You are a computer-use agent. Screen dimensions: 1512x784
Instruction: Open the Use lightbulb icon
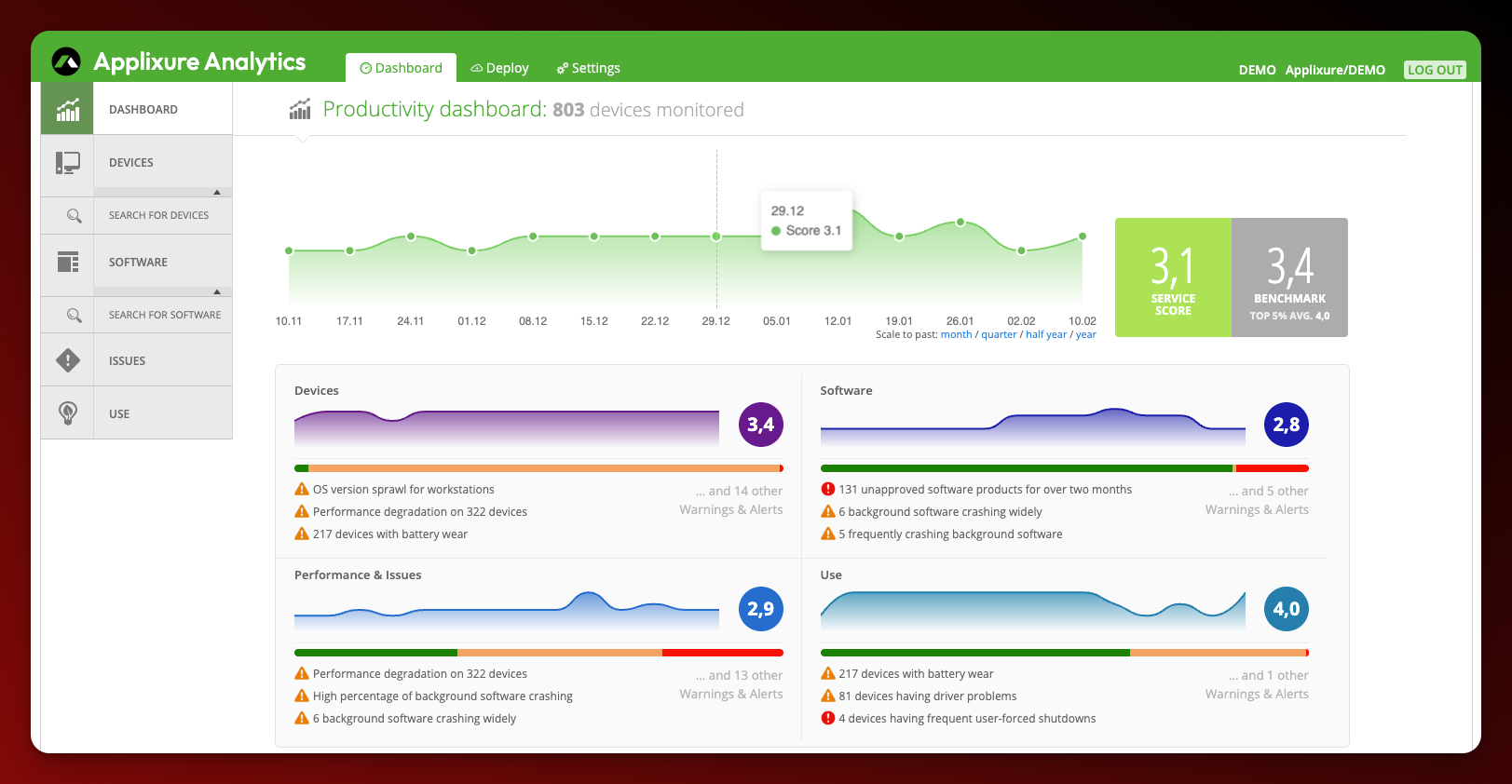68,413
